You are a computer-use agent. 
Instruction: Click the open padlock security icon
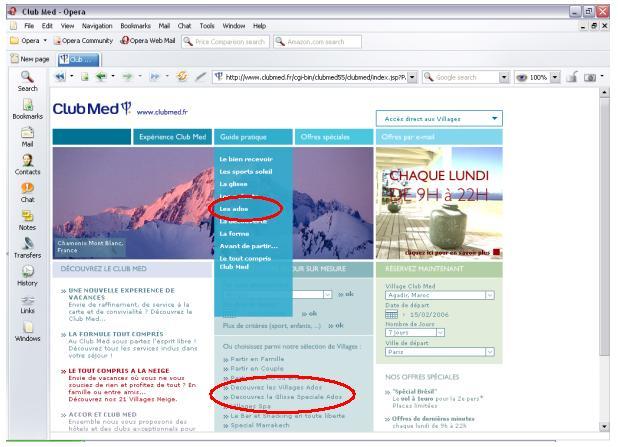[572, 77]
